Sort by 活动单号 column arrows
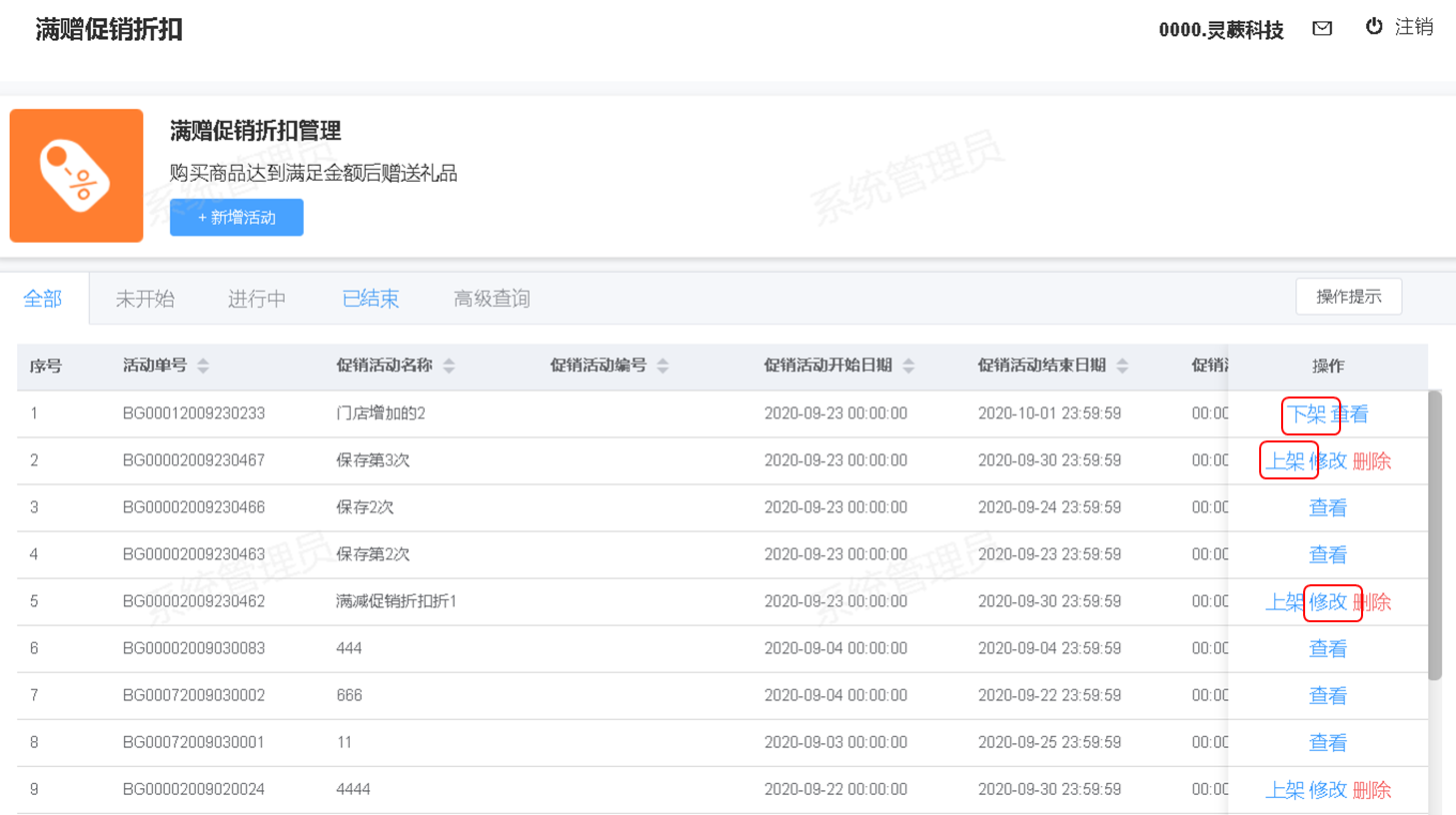 [x=203, y=367]
